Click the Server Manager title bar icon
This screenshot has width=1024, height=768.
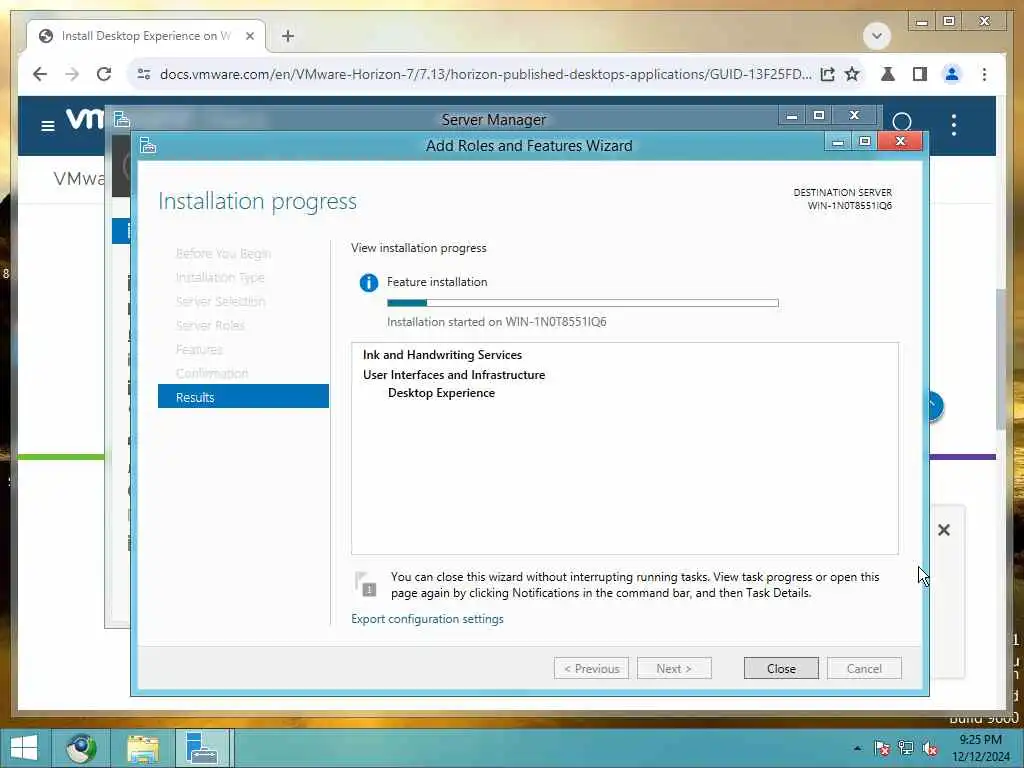click(x=122, y=119)
